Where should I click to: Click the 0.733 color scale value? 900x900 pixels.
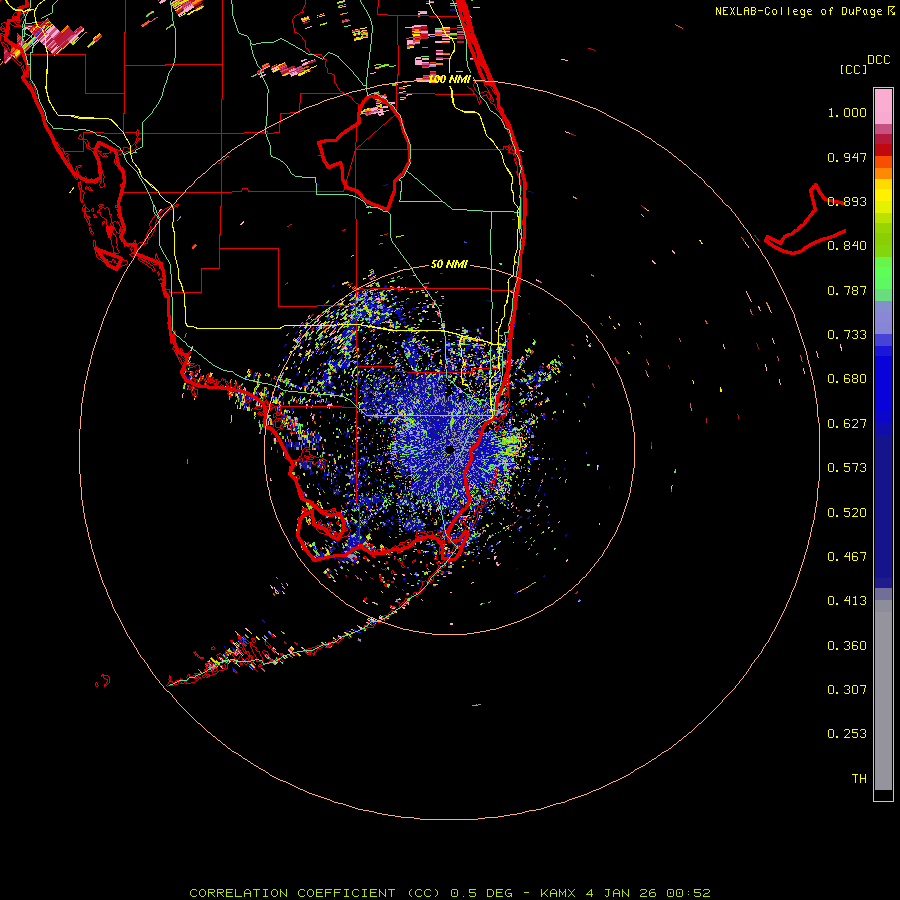click(x=847, y=335)
